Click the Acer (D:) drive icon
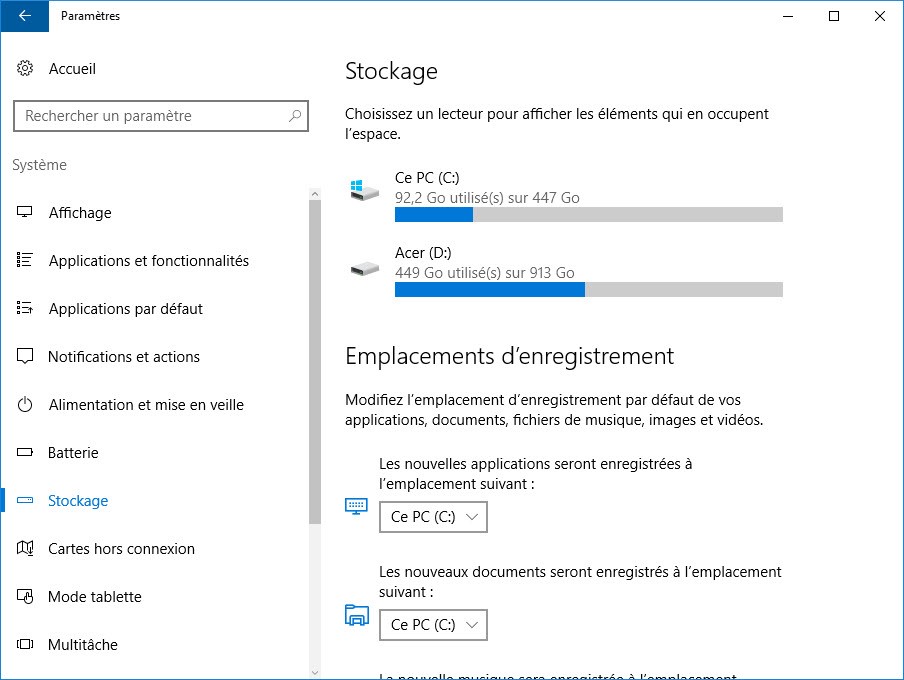The image size is (904, 680). 364,269
